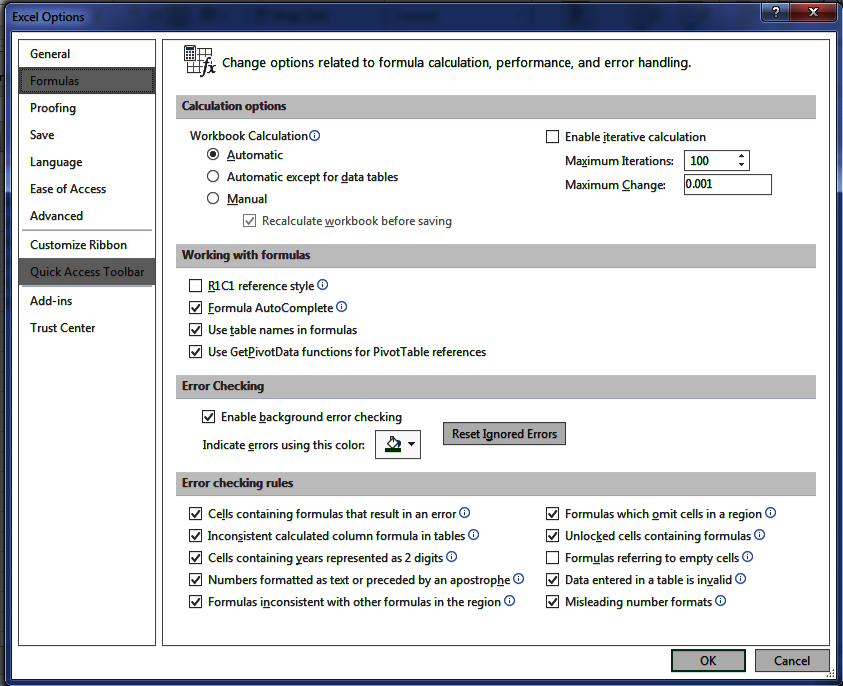Click the help question mark in title bar
Screen dimensions: 843x686
point(773,13)
